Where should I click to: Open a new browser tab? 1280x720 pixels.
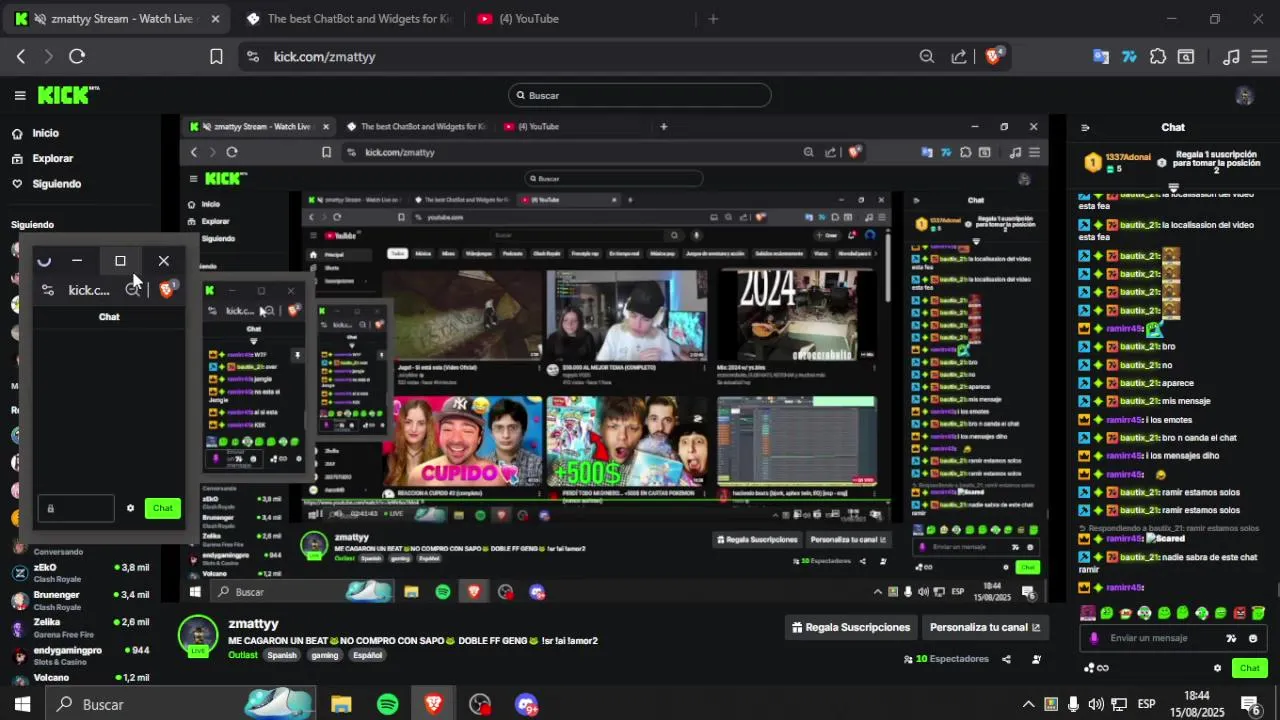(x=713, y=19)
